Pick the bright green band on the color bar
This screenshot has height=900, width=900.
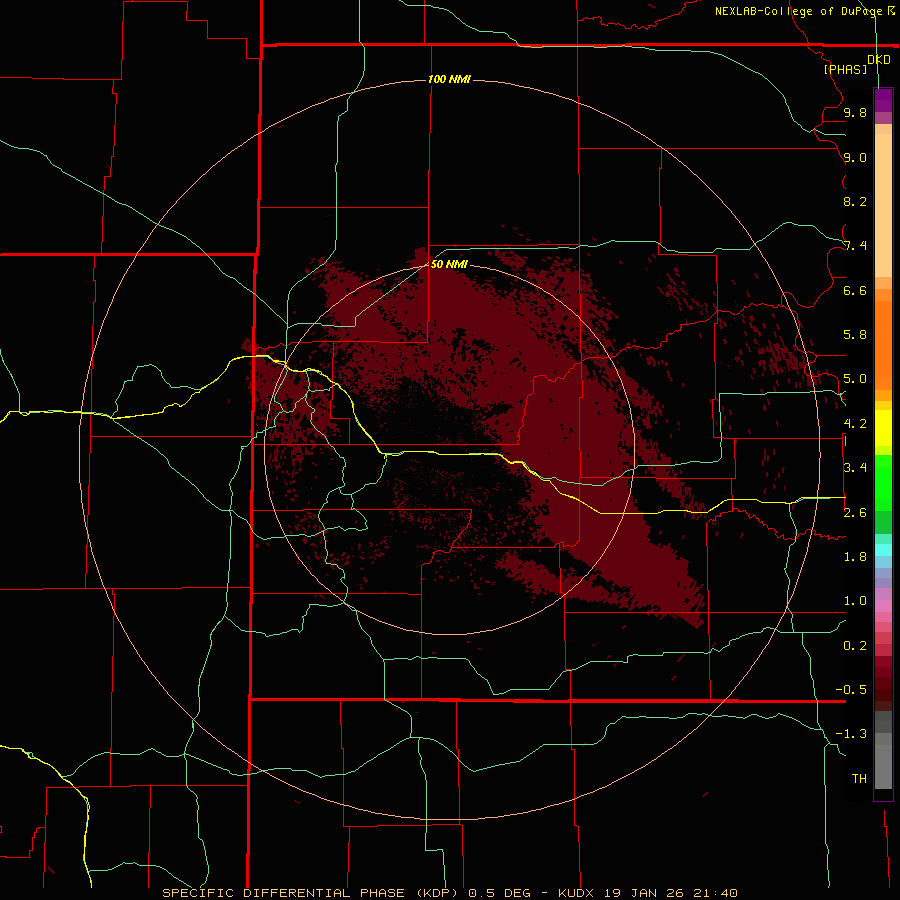pos(883,482)
